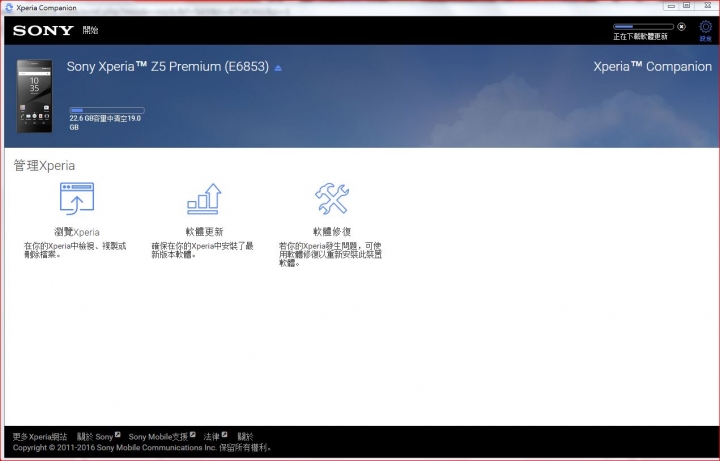Click the Xperia Z5 phone thumbnail

click(x=34, y=96)
